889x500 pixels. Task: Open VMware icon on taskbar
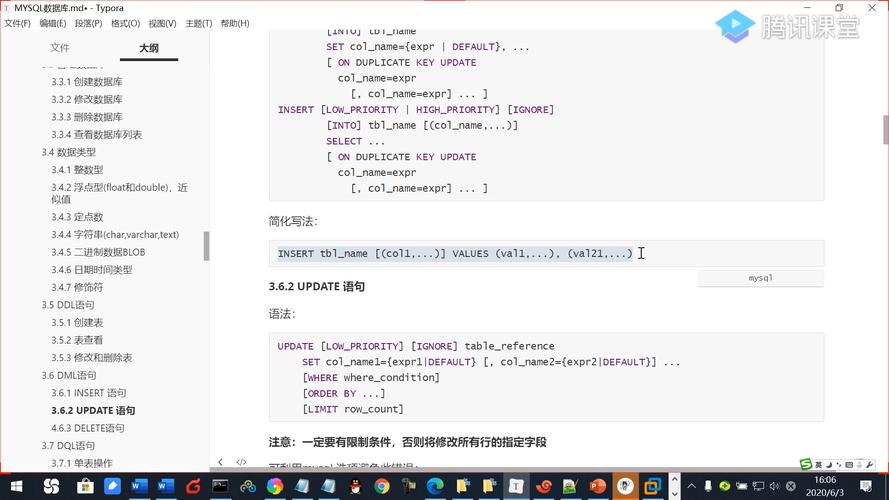652,486
